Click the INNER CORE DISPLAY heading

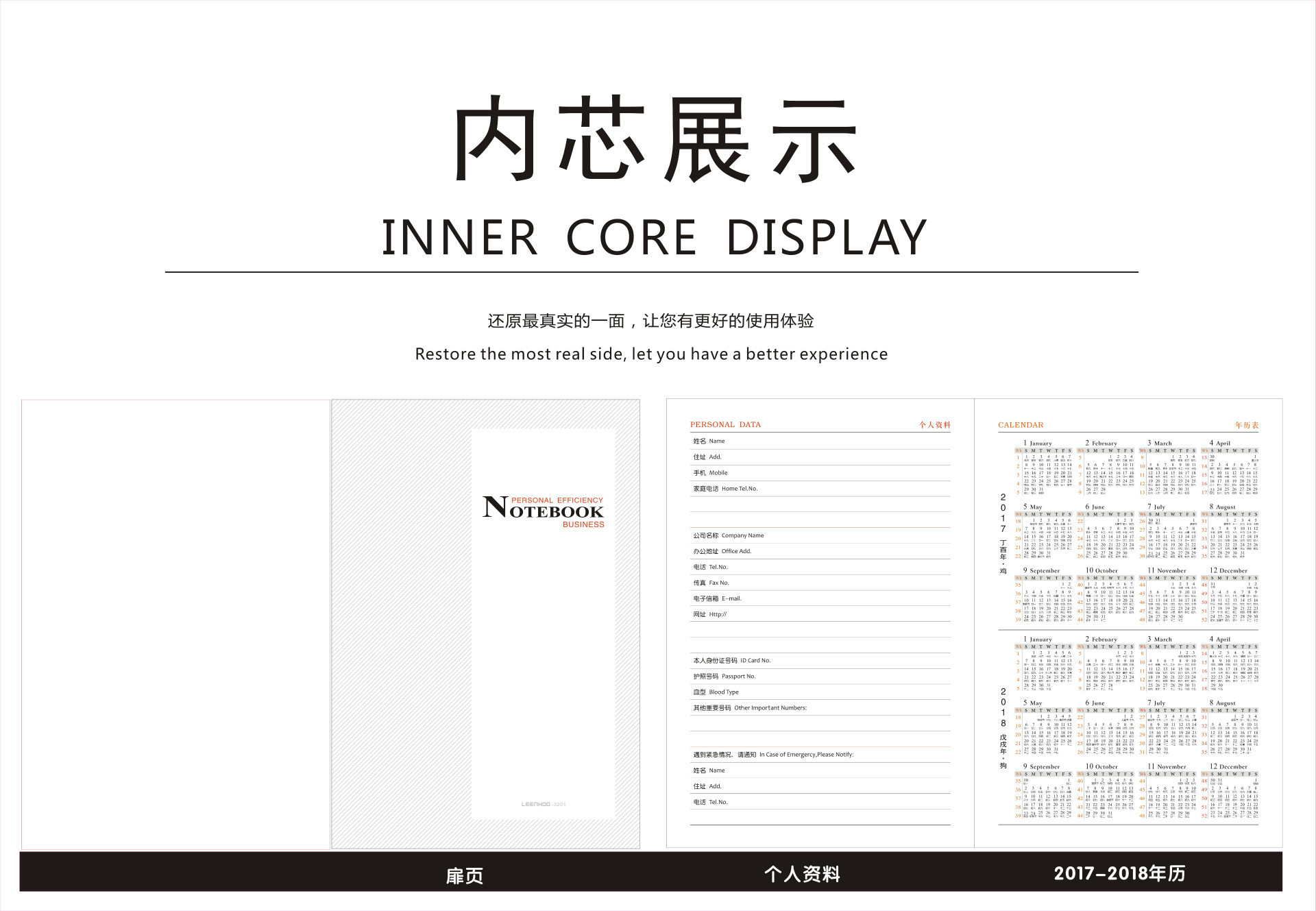pyautogui.click(x=655, y=238)
